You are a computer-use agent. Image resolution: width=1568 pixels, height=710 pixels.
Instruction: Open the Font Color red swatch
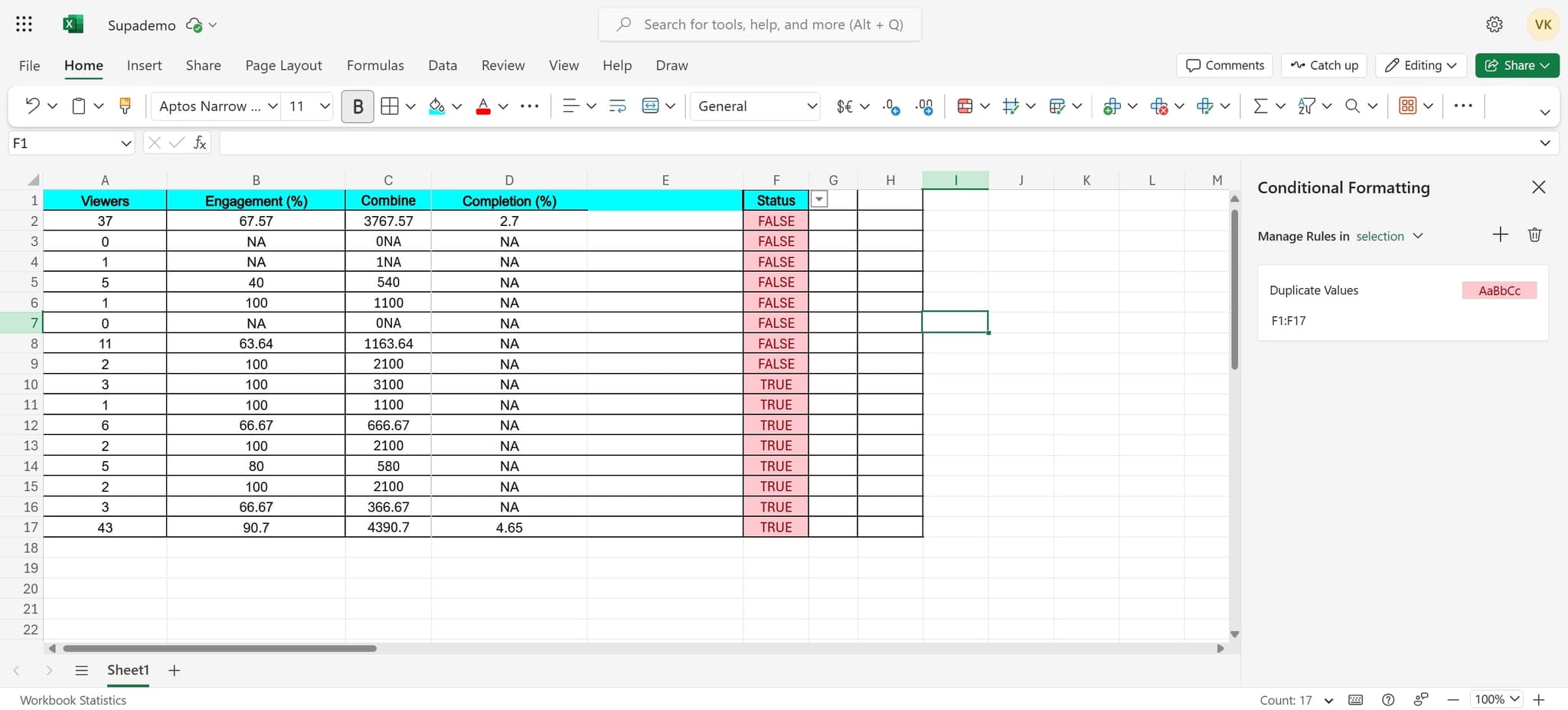(484, 106)
